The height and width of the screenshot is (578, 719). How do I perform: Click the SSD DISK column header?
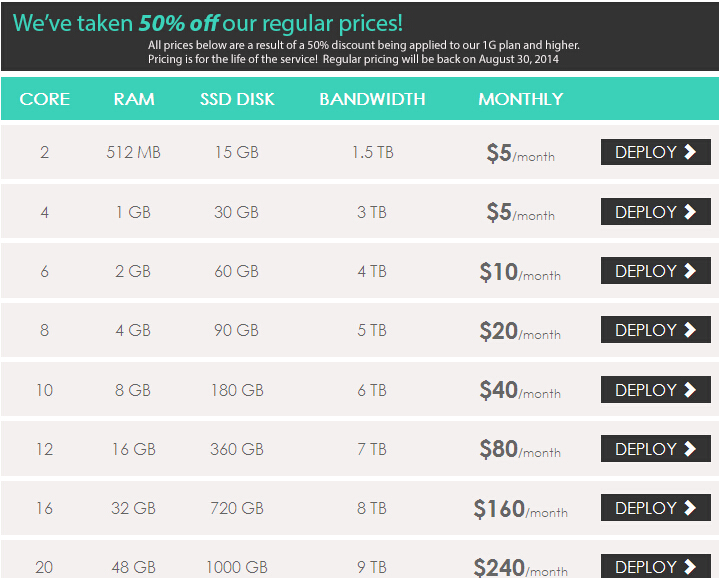[x=237, y=99]
